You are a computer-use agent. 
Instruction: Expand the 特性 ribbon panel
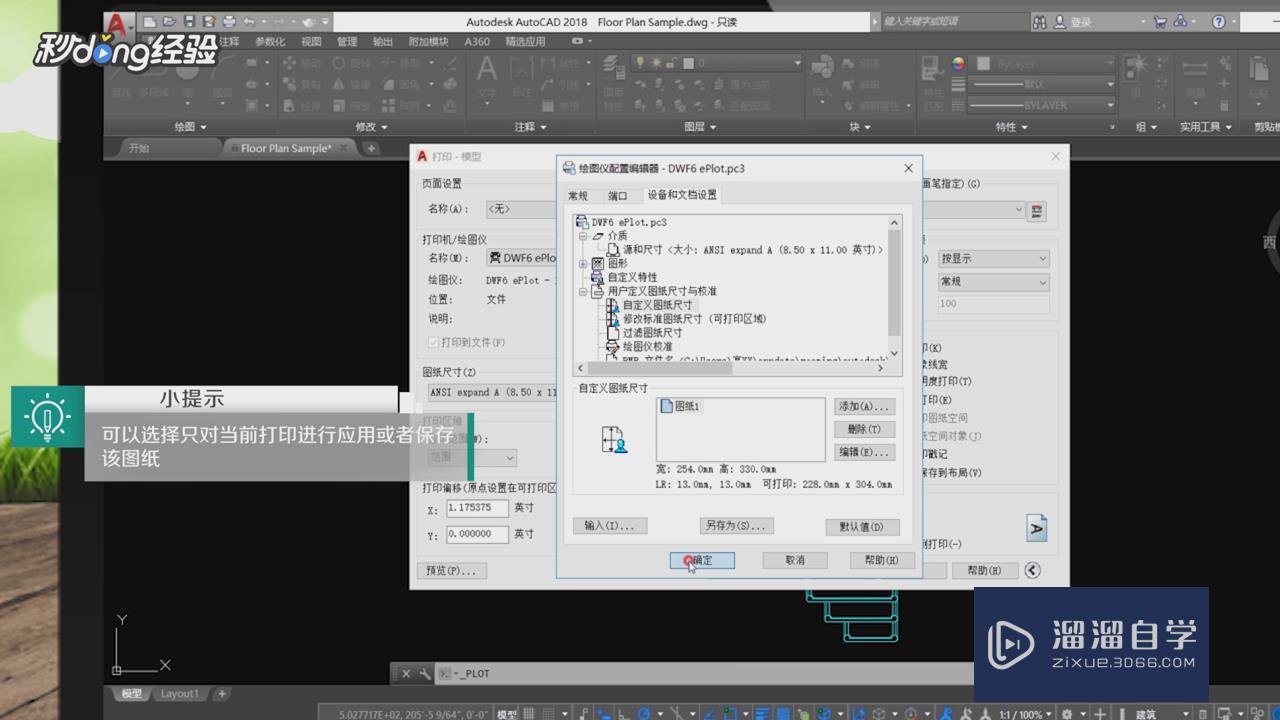pyautogui.click(x=1011, y=127)
